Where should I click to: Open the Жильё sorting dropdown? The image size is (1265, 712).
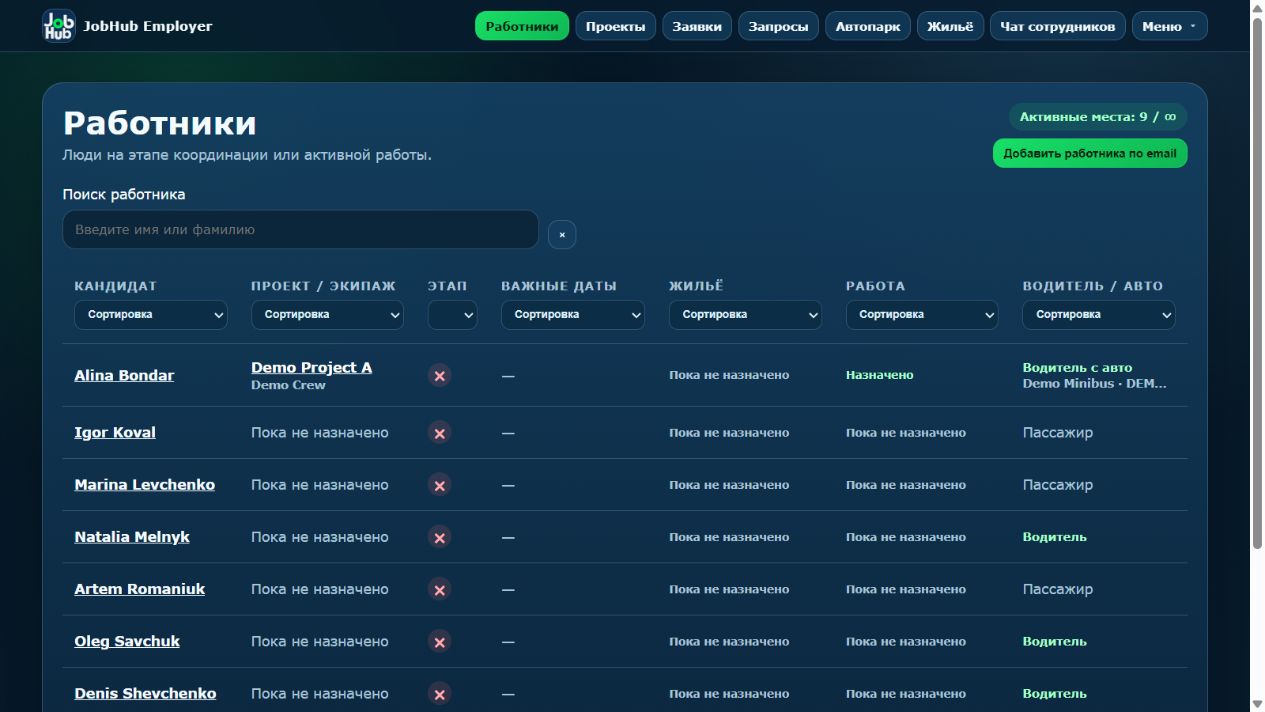point(745,314)
